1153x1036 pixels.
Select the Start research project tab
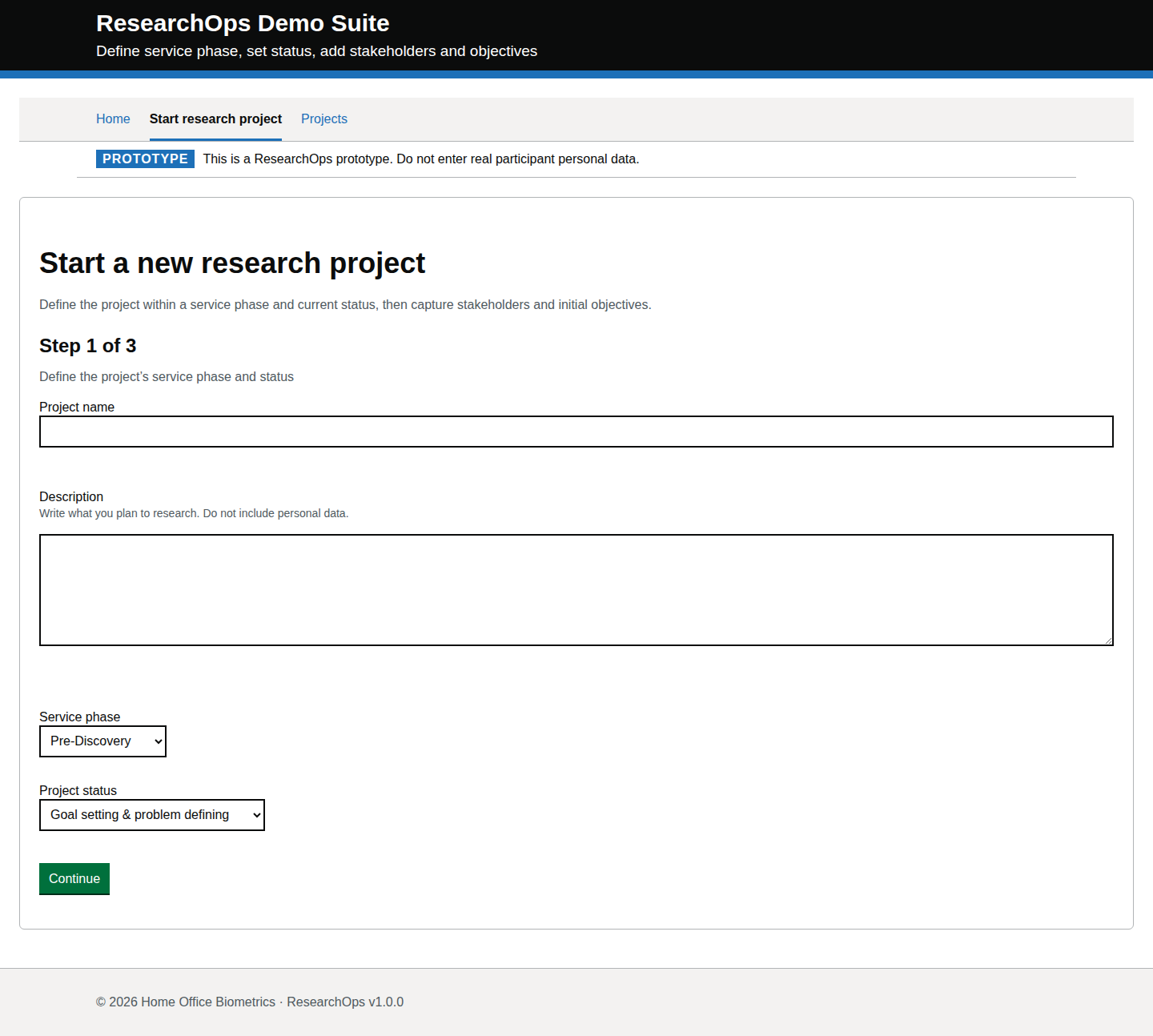coord(215,118)
